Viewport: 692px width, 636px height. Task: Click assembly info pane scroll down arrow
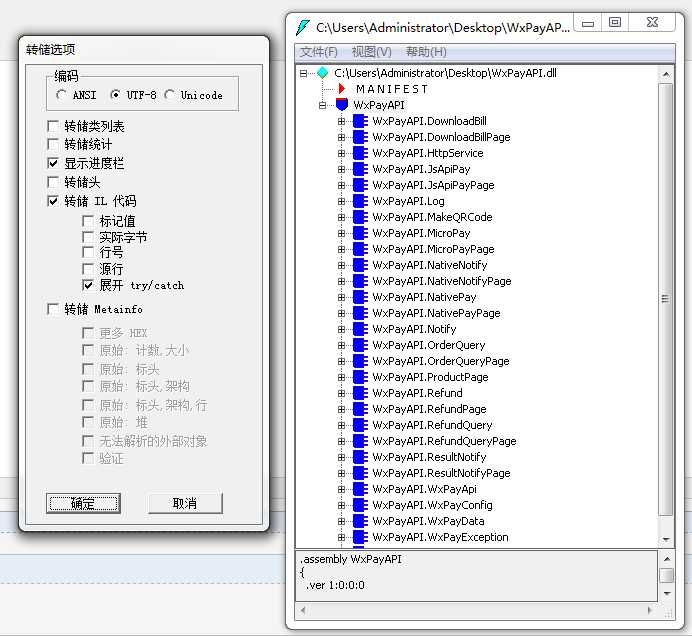[667, 593]
